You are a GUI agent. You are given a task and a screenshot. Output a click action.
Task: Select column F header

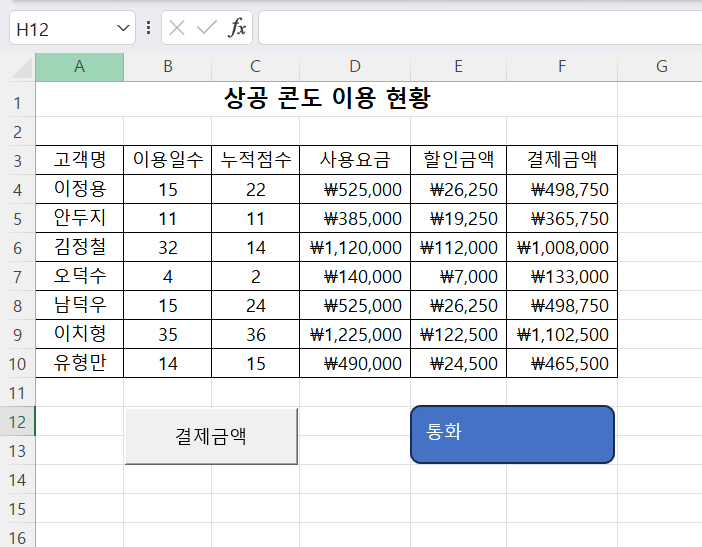[561, 67]
